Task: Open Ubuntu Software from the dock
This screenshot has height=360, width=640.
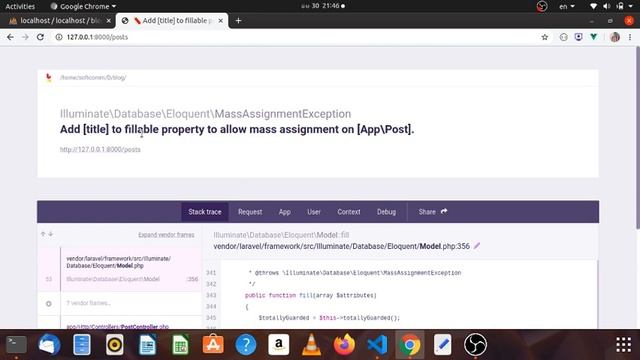Action: tap(213, 344)
